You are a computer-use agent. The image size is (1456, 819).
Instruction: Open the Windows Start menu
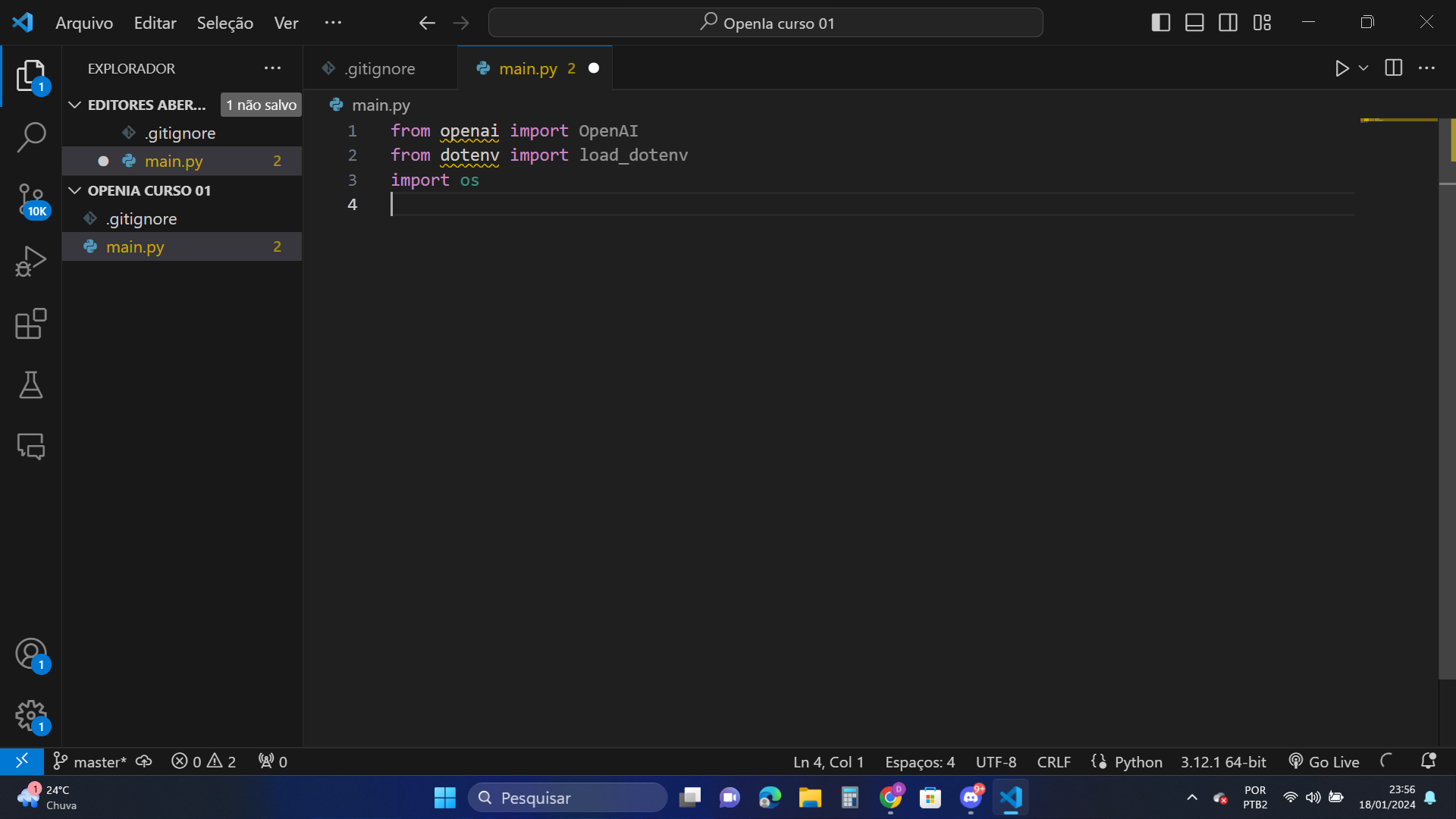pos(444,798)
